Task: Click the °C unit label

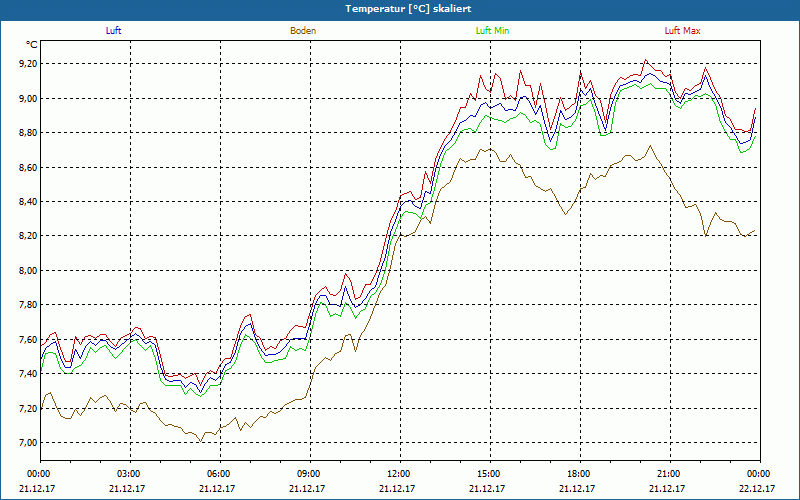Action: point(32,45)
